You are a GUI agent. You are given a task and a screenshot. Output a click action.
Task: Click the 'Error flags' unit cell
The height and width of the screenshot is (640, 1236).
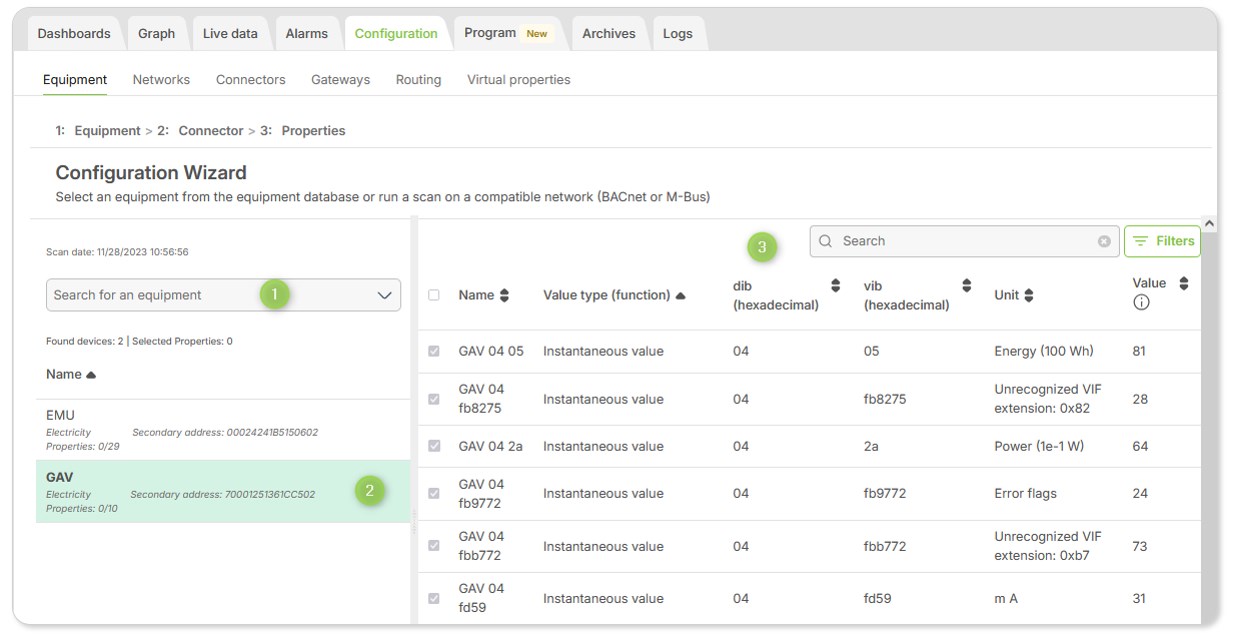coord(1025,493)
